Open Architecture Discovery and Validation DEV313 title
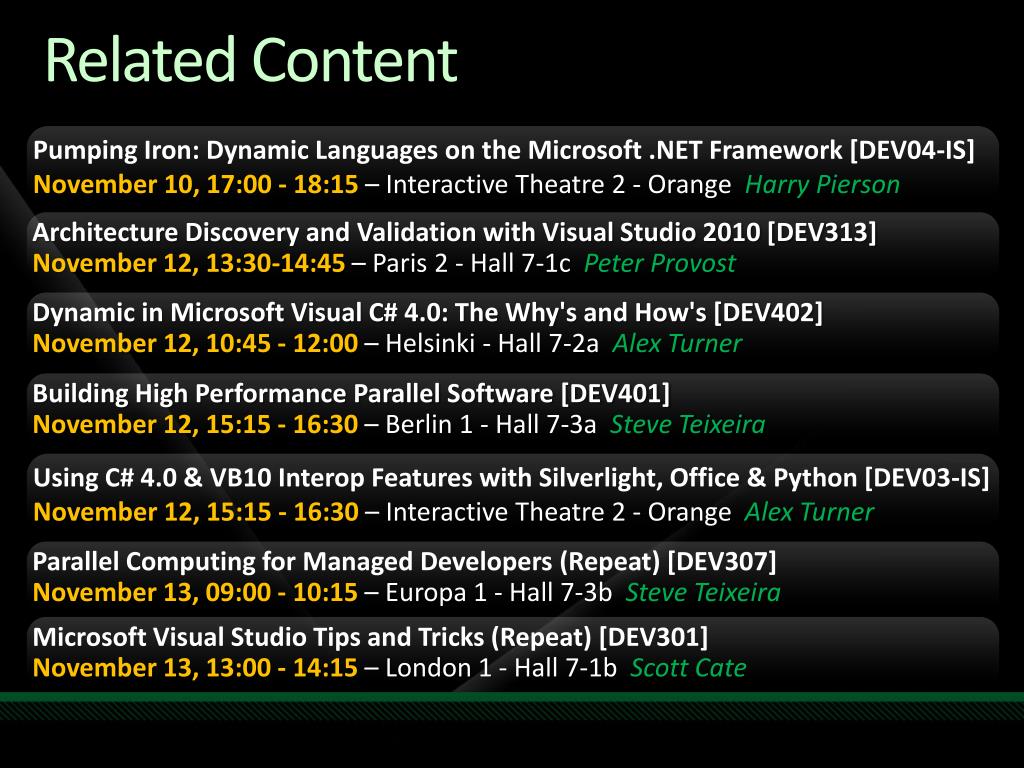Screen dimensions: 1024x768 click(455, 232)
